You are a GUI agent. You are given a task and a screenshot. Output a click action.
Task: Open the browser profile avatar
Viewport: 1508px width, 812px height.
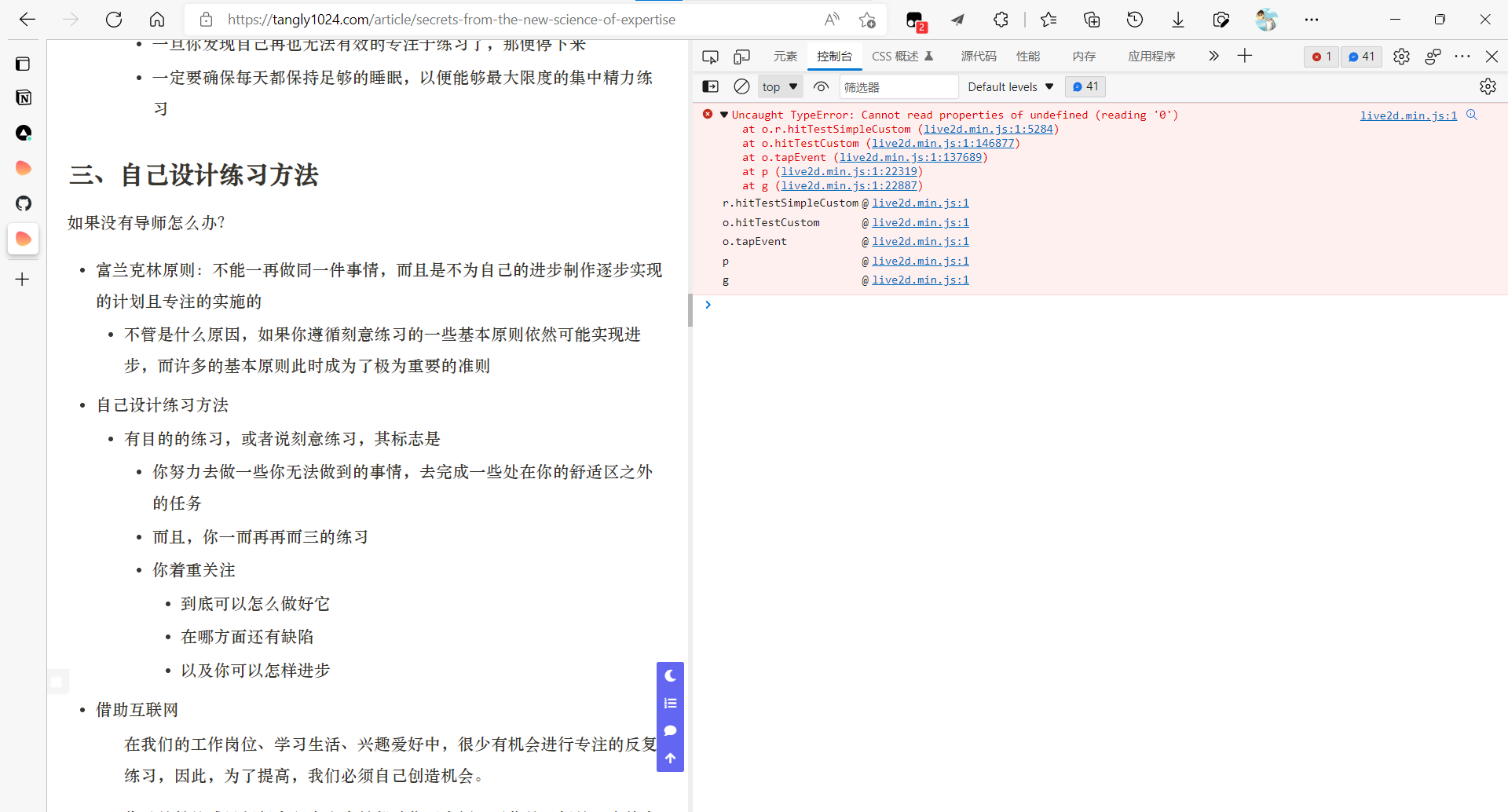pos(1266,20)
